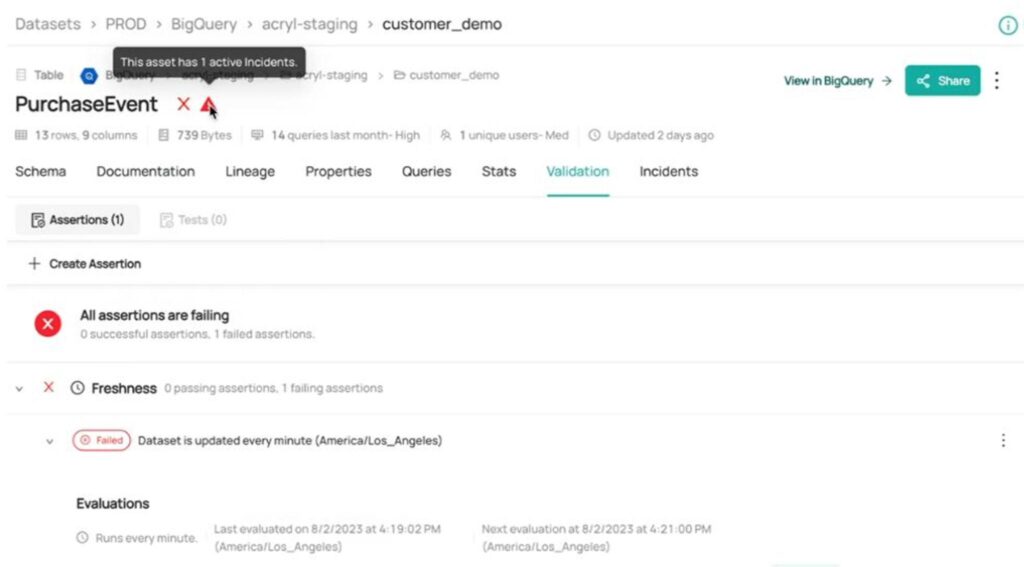Open the three-dot menu next to Share
The height and width of the screenshot is (567, 1024).
[997, 81]
